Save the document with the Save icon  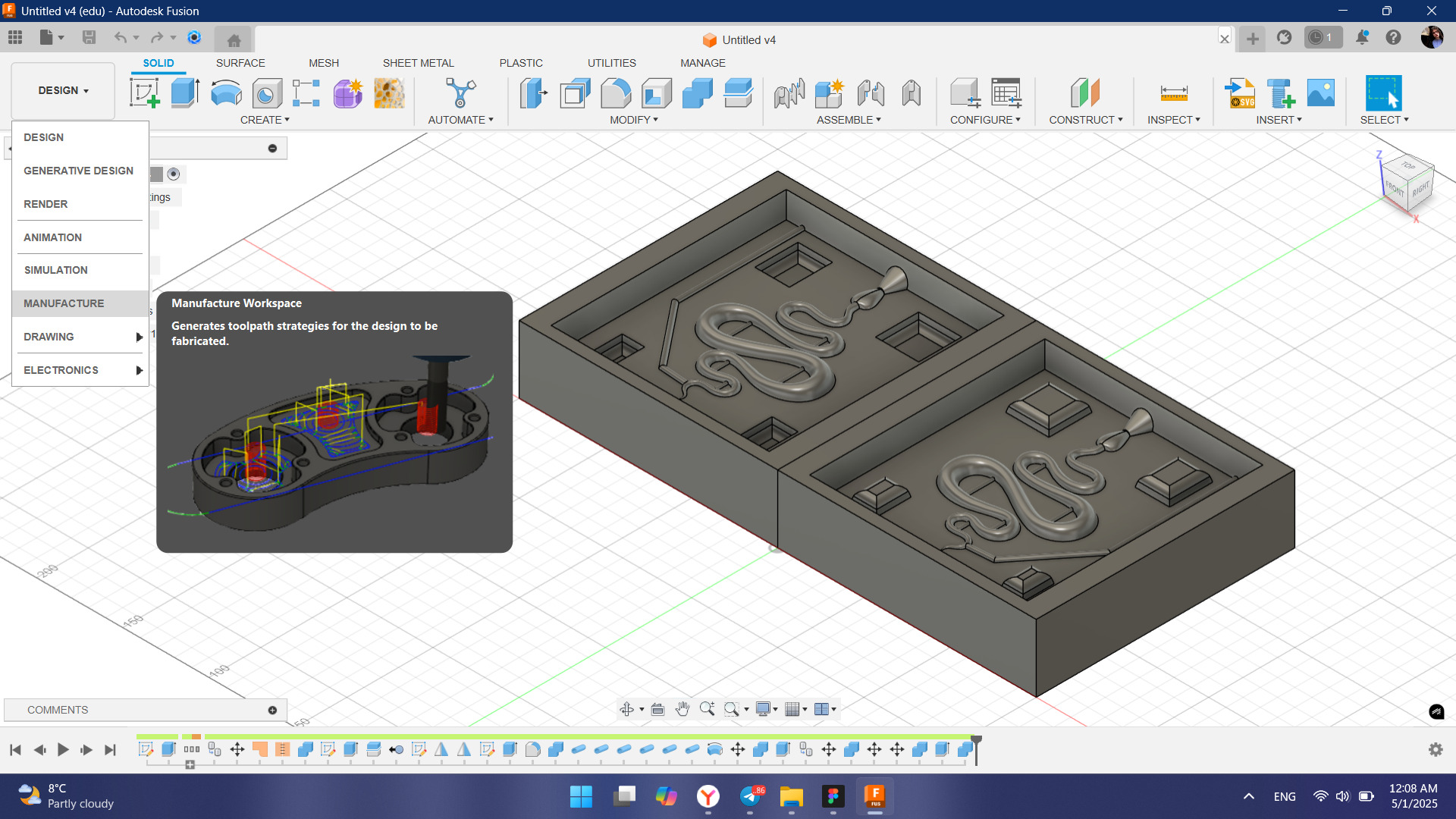point(89,37)
